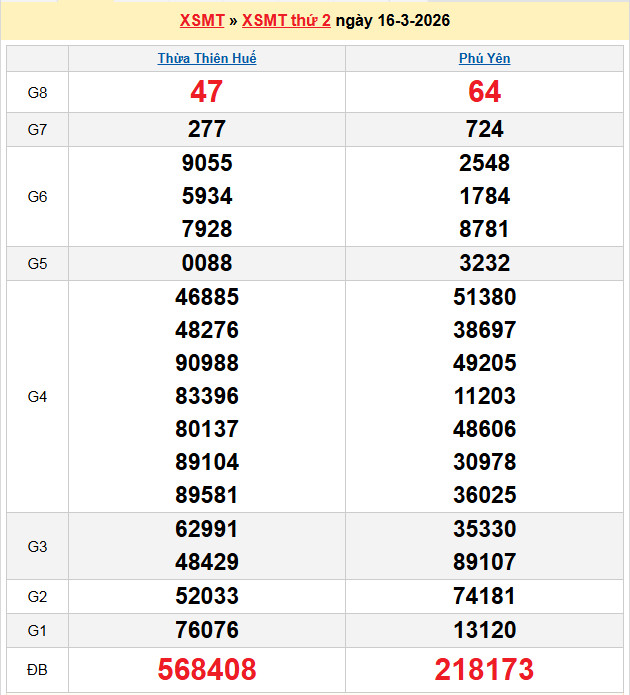
Task: Open the XSMT link in the header
Action: [203, 20]
